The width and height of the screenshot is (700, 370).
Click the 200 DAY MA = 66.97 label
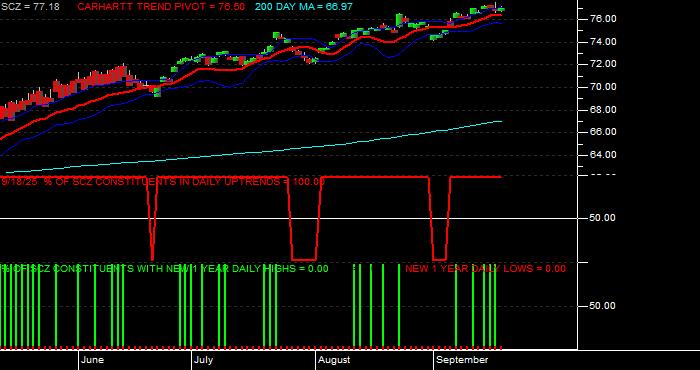304,7
